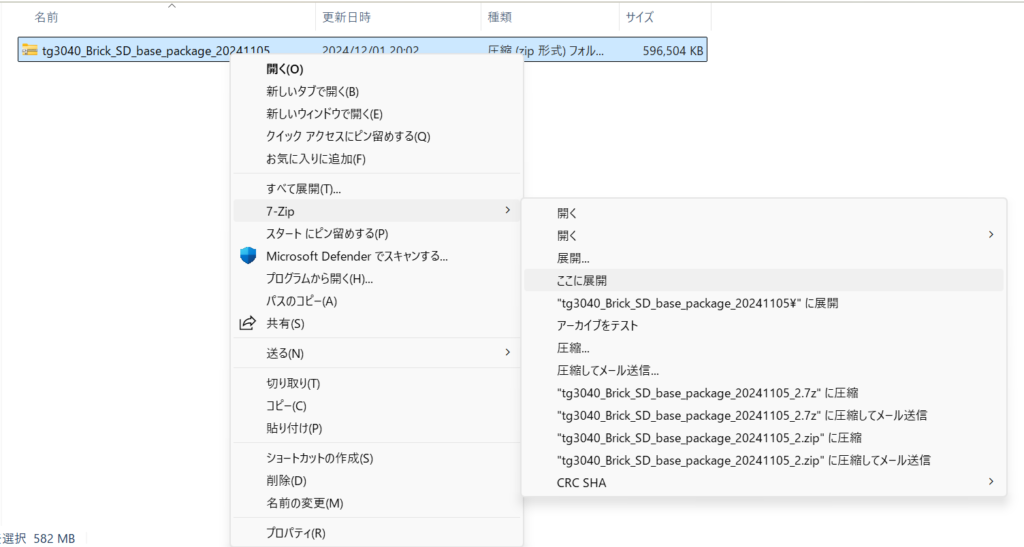Click the Microsoft Defender shield icon
This screenshot has width=1024, height=547.
248,256
